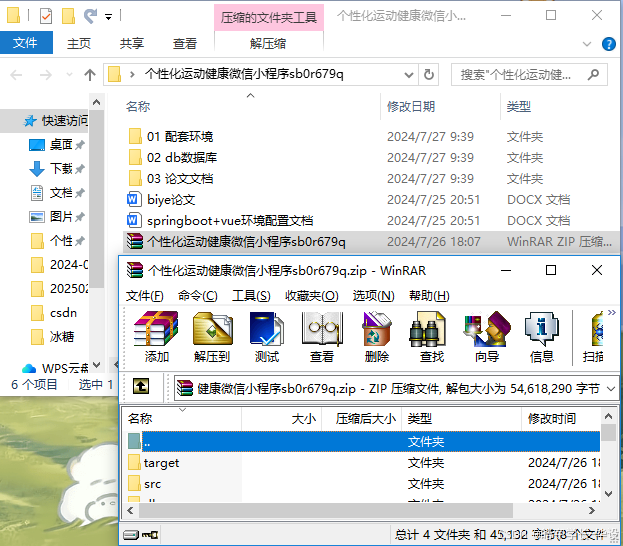The image size is (623, 546).
Task: Select springboot+vue环境配置文档 file
Action: (x=230, y=221)
